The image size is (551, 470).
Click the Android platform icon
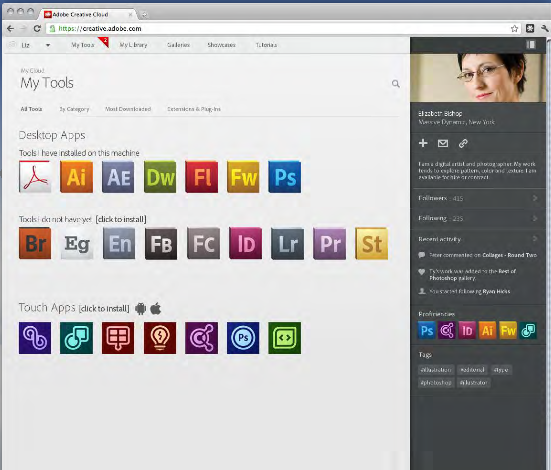pyautogui.click(x=141, y=309)
